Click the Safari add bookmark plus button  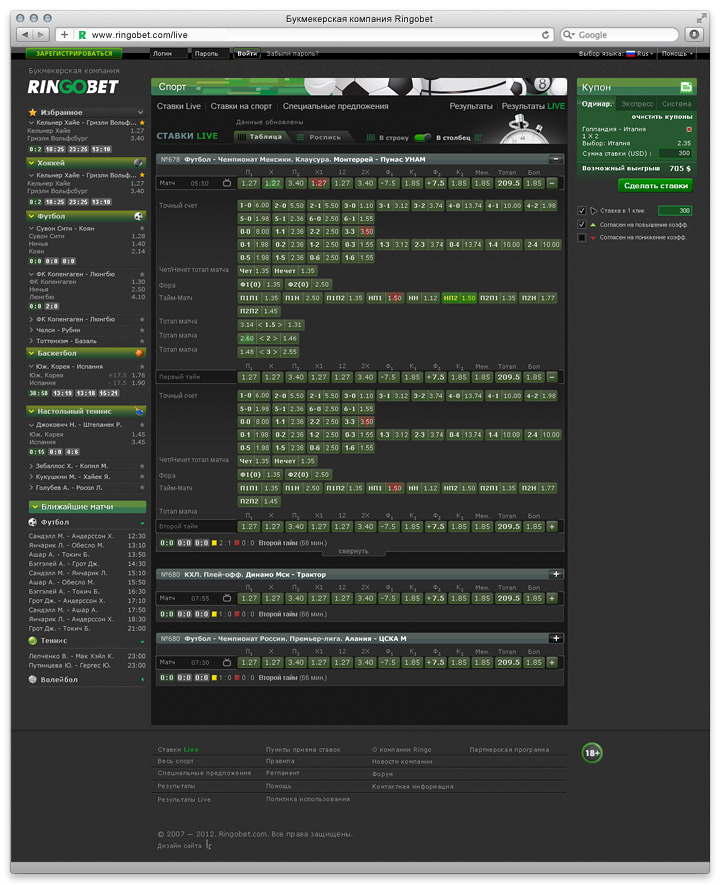pos(64,34)
